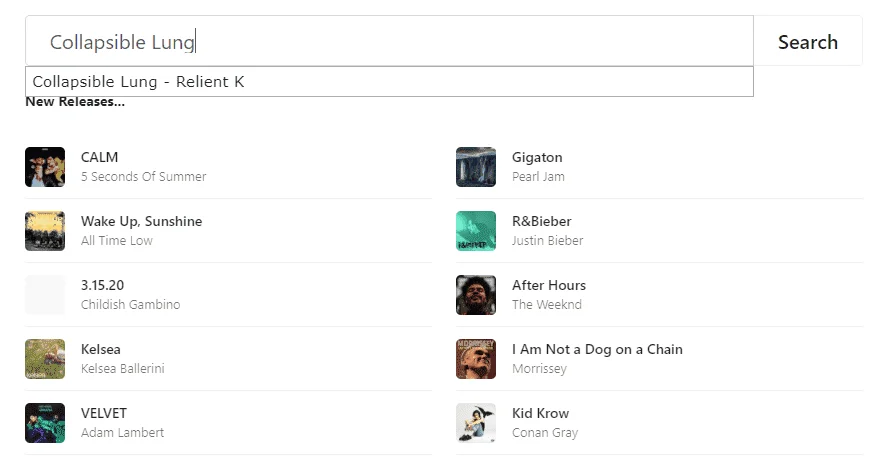Select the Gigaton album title
872x456 pixels.
537,157
